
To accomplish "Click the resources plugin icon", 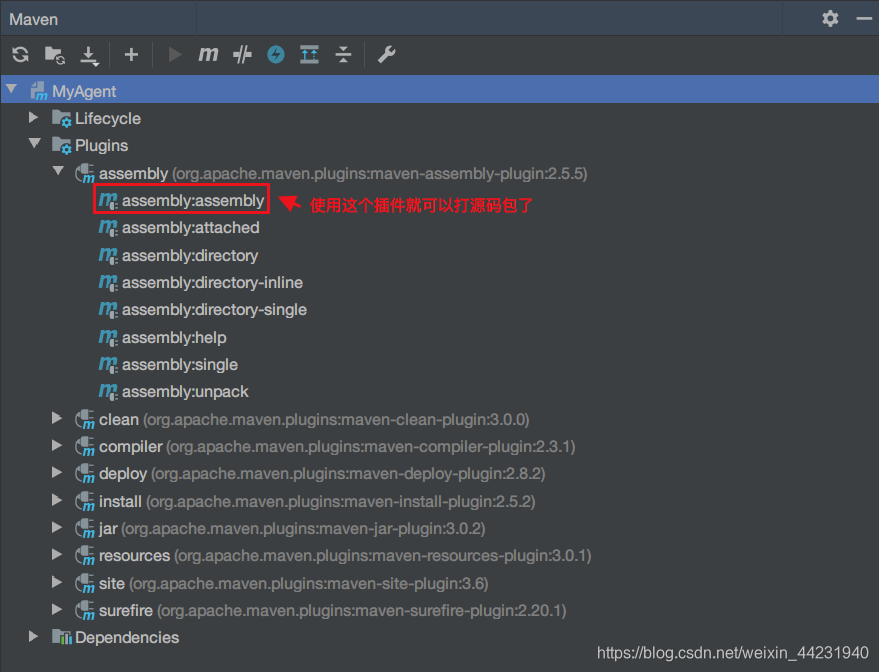I will [85, 556].
